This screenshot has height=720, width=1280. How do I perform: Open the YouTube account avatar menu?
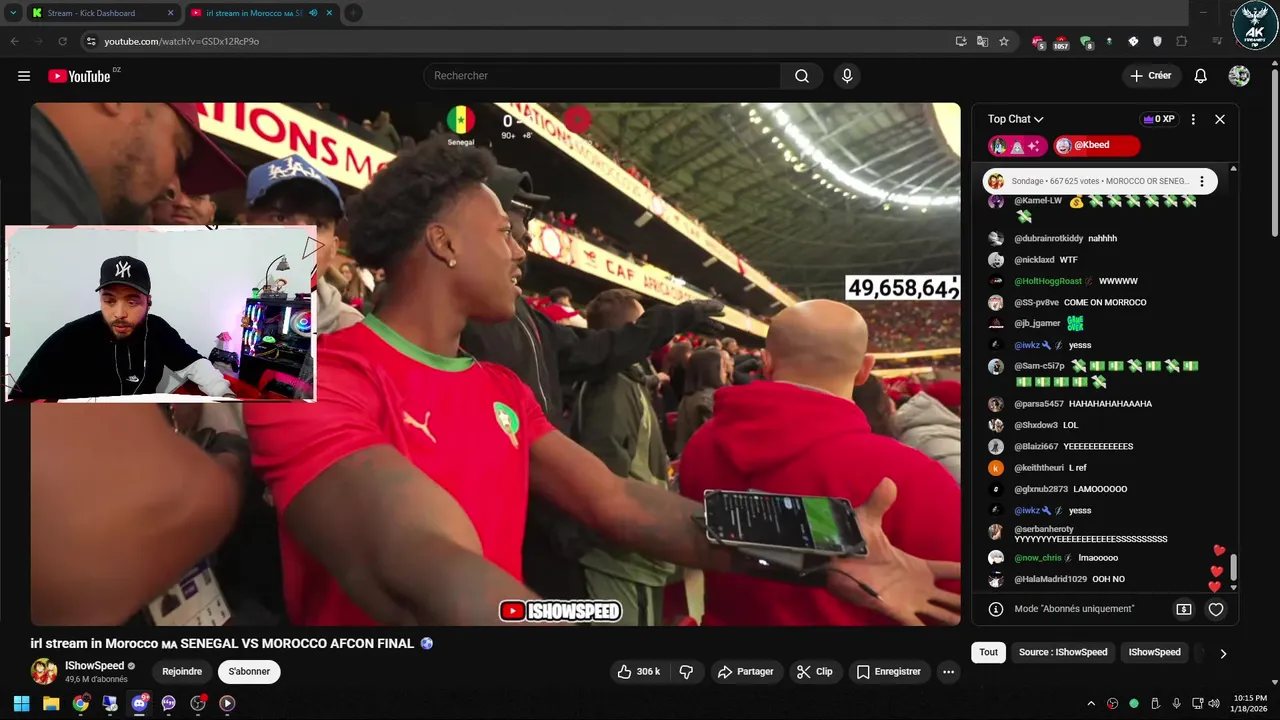(x=1239, y=76)
